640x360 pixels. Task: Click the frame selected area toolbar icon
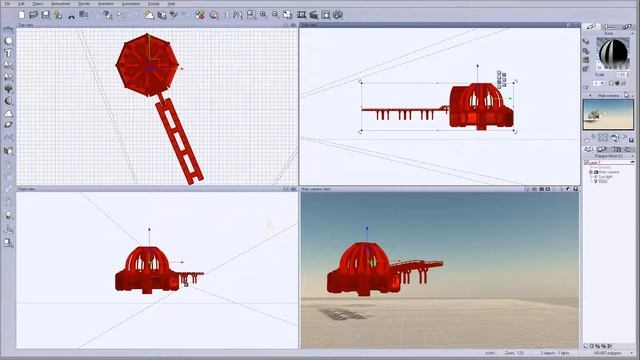pos(251,15)
